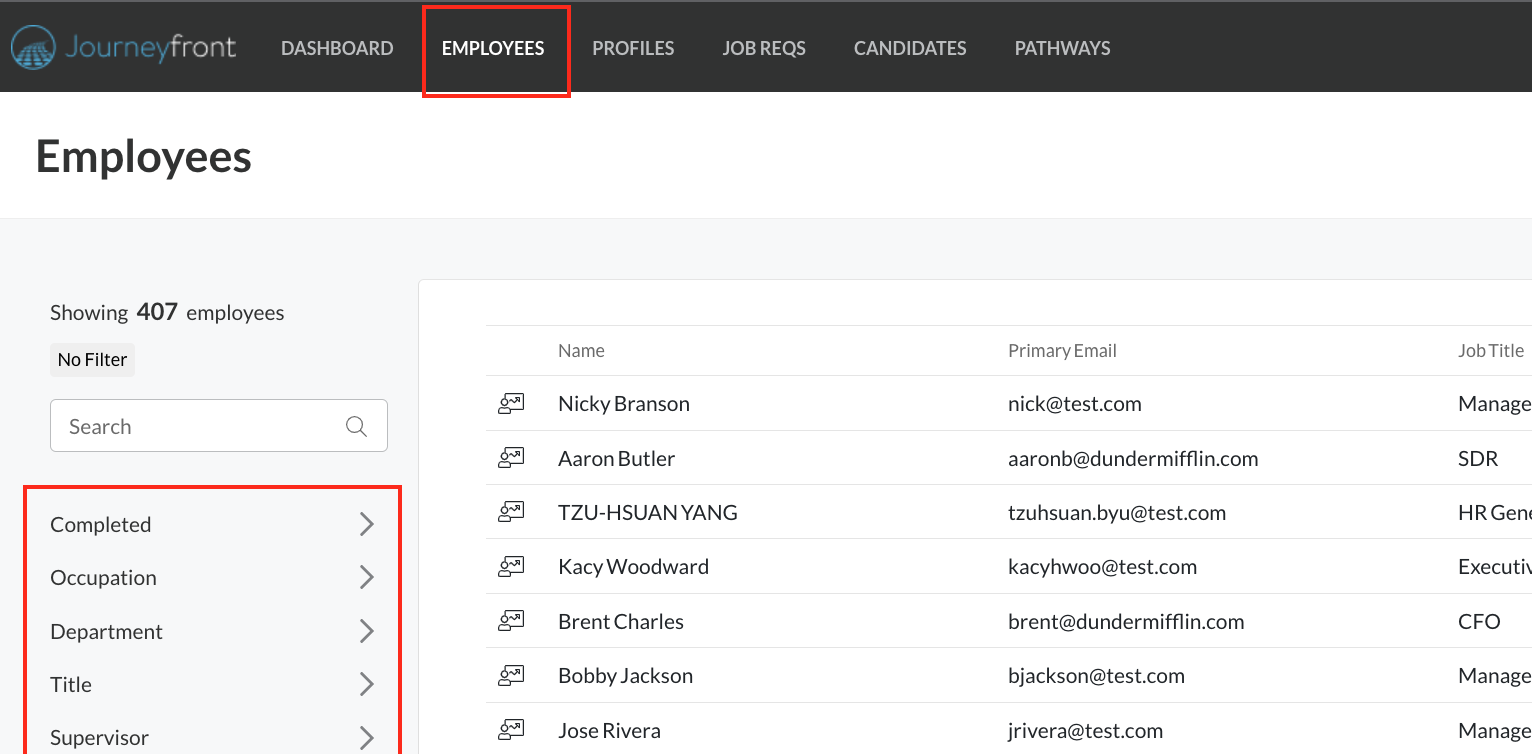This screenshot has width=1532, height=754.
Task: Open the Candidates page
Action: pyautogui.click(x=909, y=47)
